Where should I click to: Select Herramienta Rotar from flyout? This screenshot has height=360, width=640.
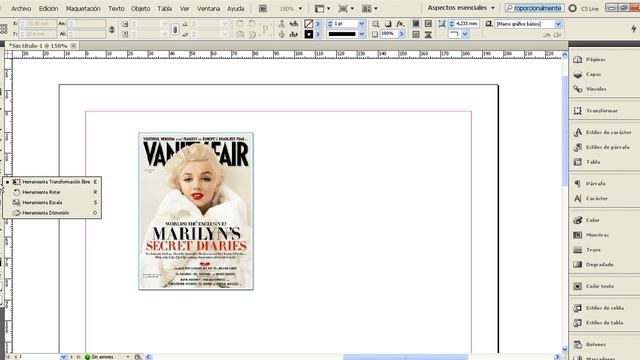[52, 192]
